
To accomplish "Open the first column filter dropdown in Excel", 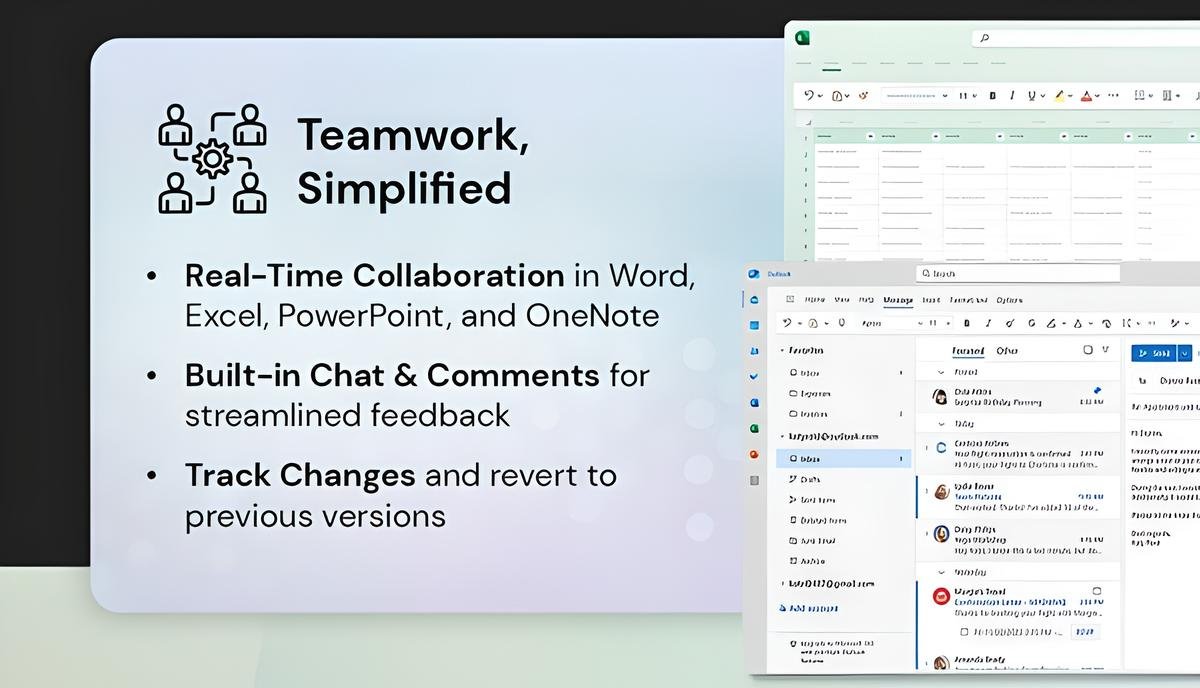I will (871, 135).
